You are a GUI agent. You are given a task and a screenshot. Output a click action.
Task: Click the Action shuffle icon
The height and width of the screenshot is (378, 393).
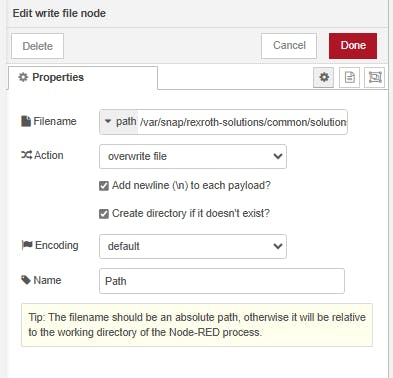tap(26, 155)
